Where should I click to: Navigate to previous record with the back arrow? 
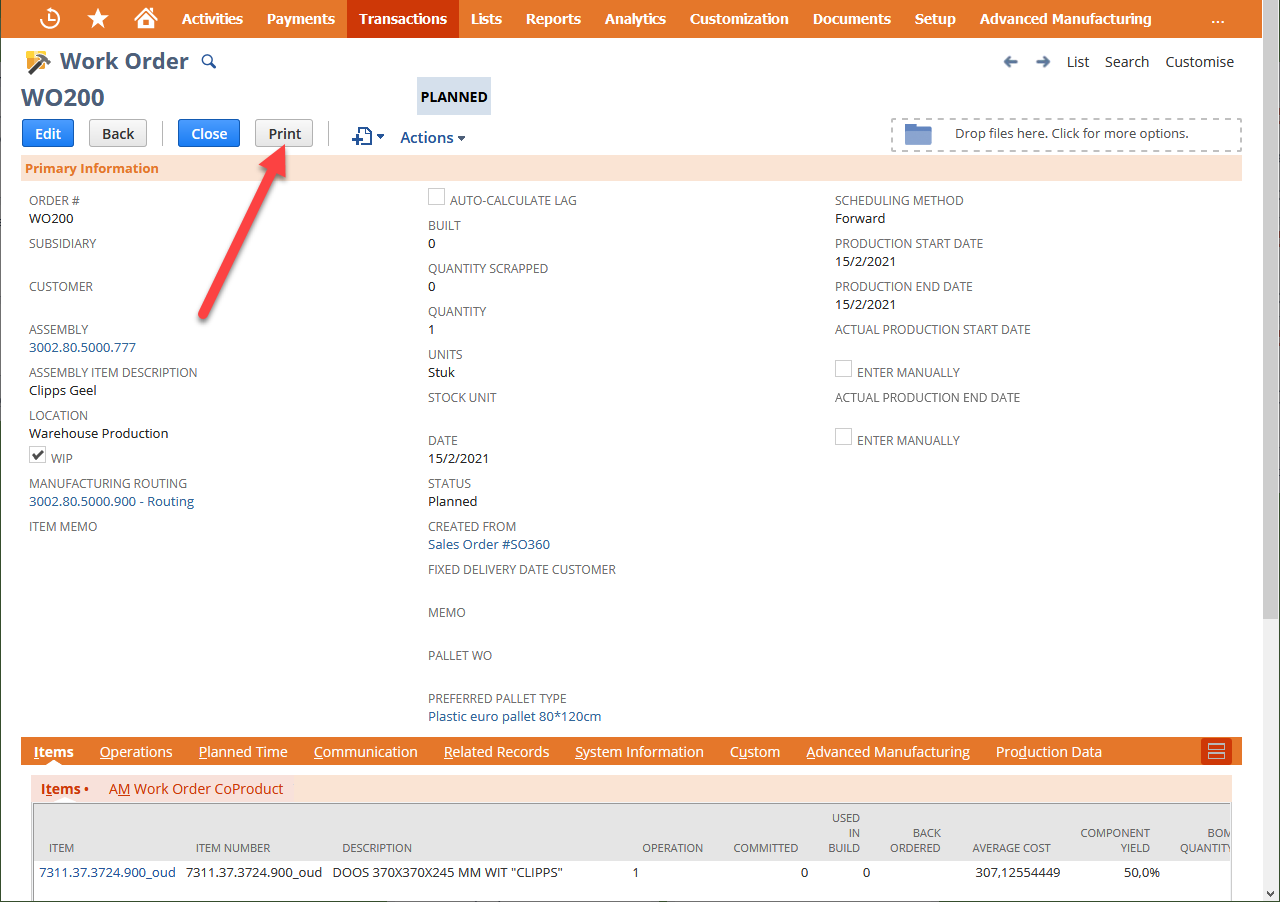click(1010, 61)
